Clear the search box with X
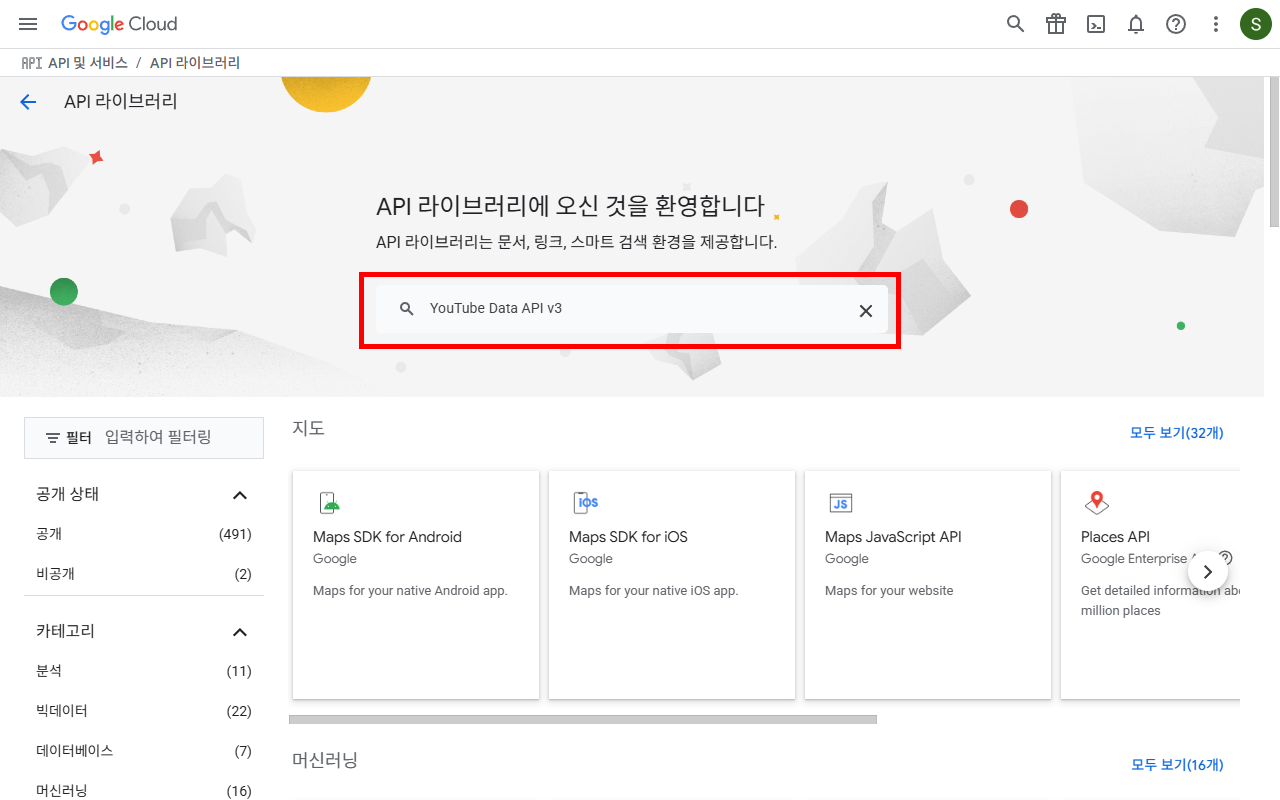Image resolution: width=1280 pixels, height=800 pixels. click(x=866, y=311)
